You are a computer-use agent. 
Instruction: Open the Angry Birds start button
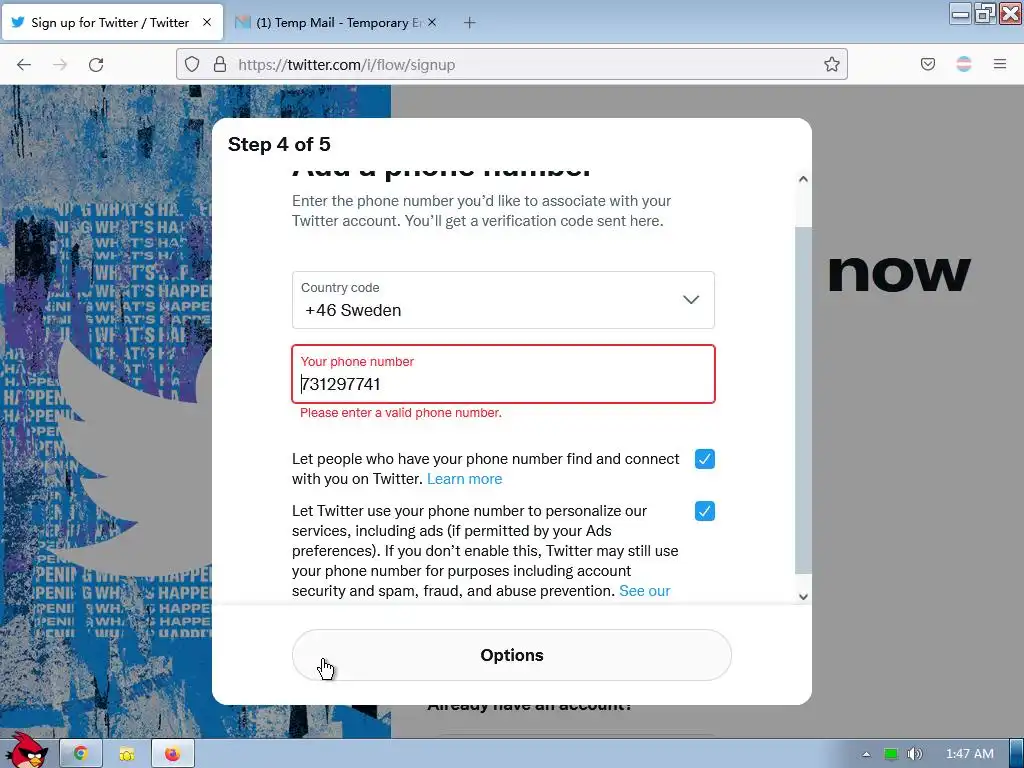tap(27, 750)
